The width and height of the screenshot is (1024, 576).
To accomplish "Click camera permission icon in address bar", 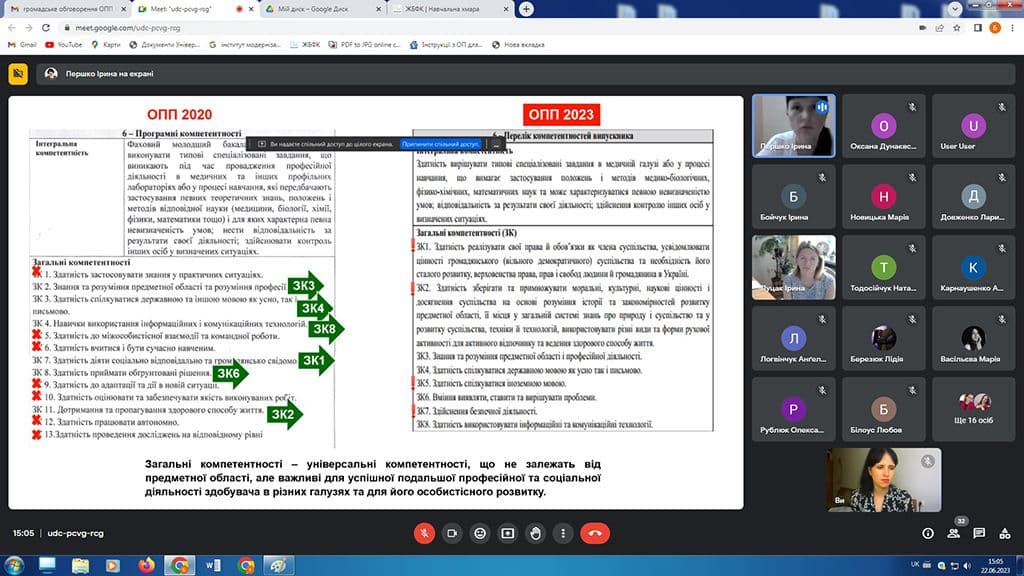I will (922, 28).
